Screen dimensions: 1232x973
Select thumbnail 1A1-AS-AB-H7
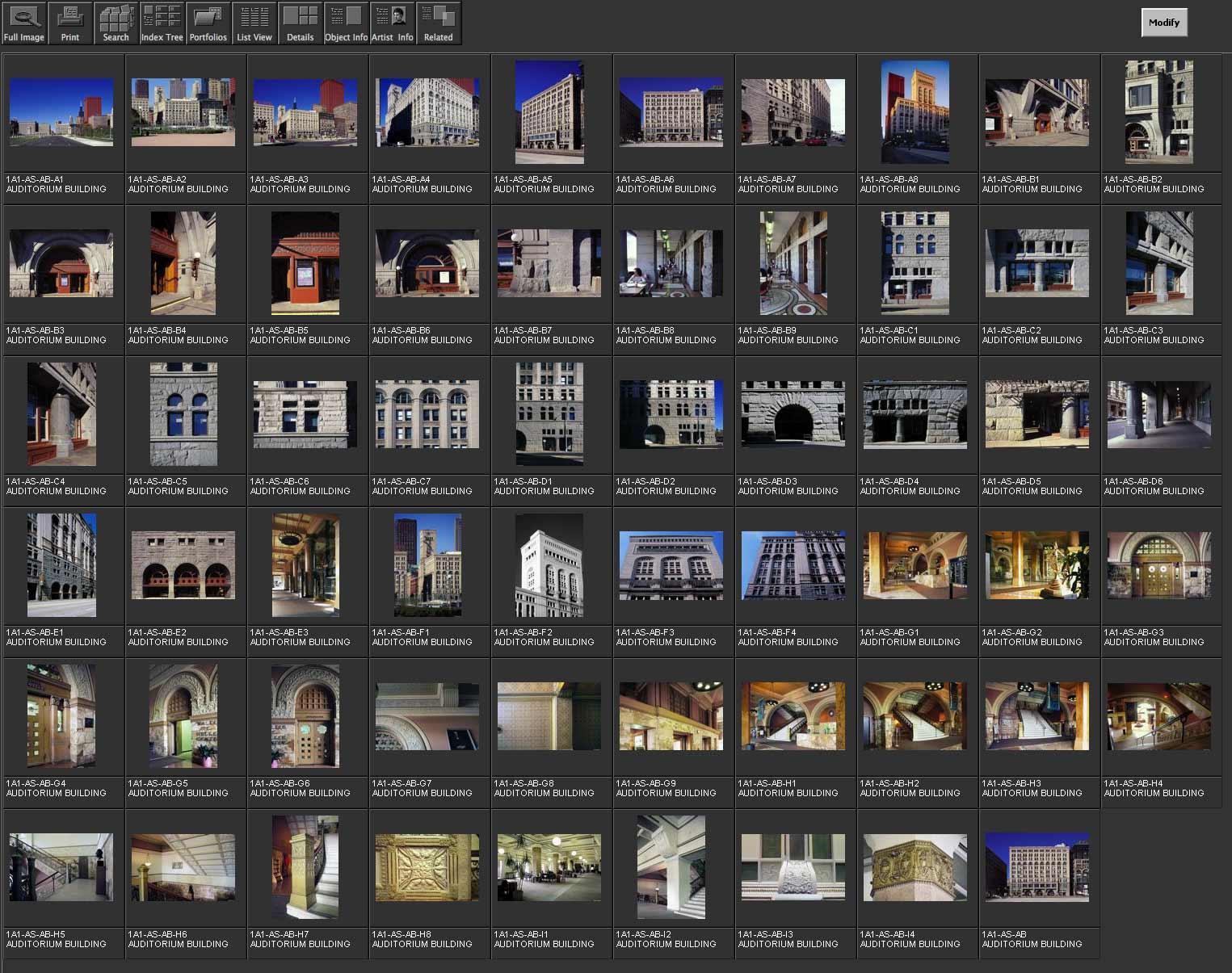click(x=305, y=867)
